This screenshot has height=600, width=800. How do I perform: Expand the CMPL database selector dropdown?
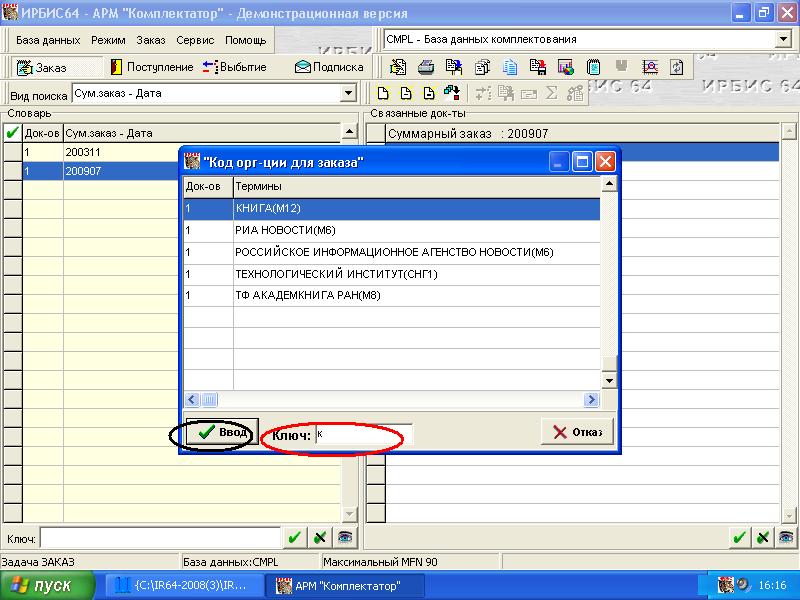point(782,40)
